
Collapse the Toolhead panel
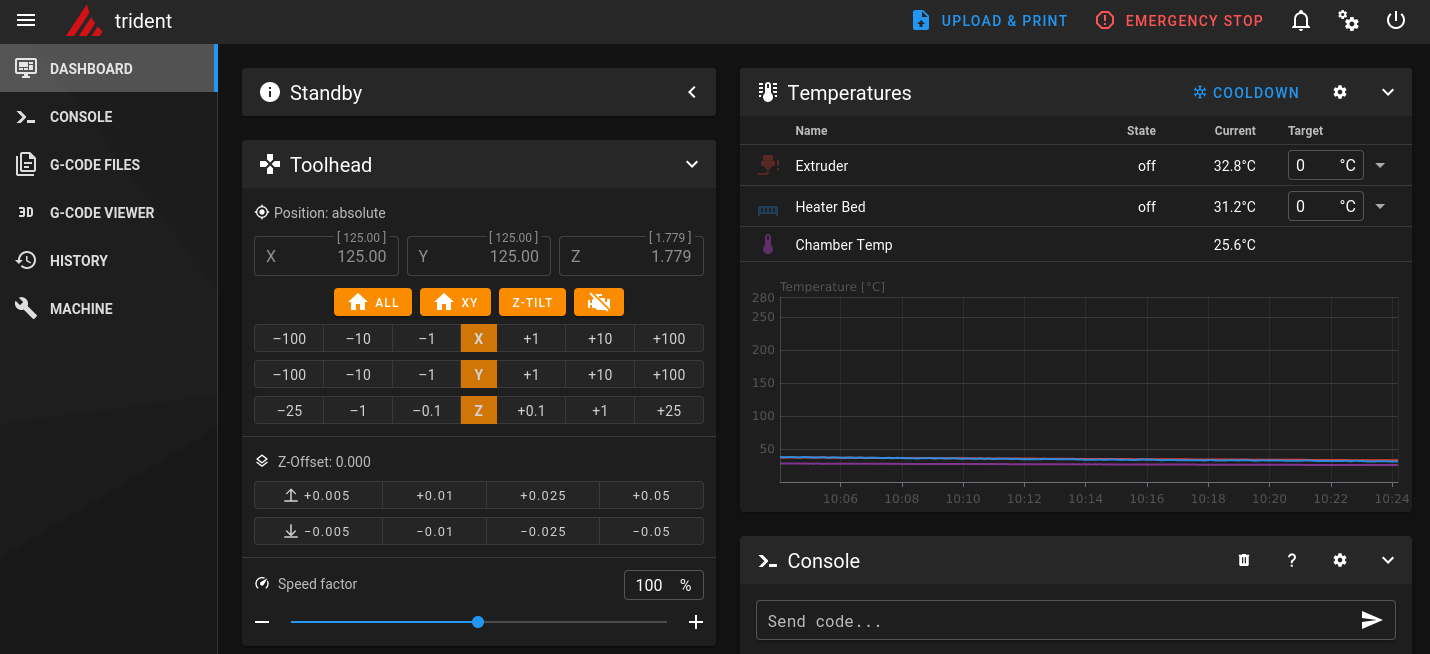pos(692,165)
